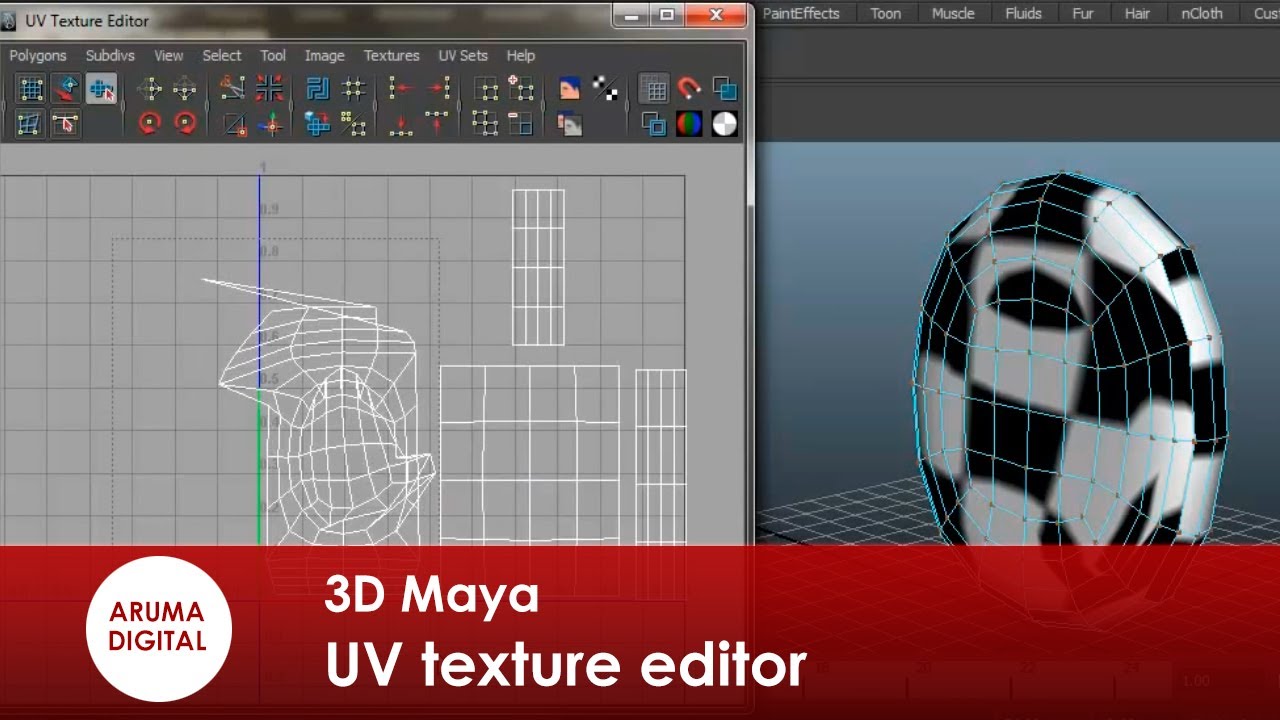
Task: Cut UVs along selected edges
Action: [234, 89]
